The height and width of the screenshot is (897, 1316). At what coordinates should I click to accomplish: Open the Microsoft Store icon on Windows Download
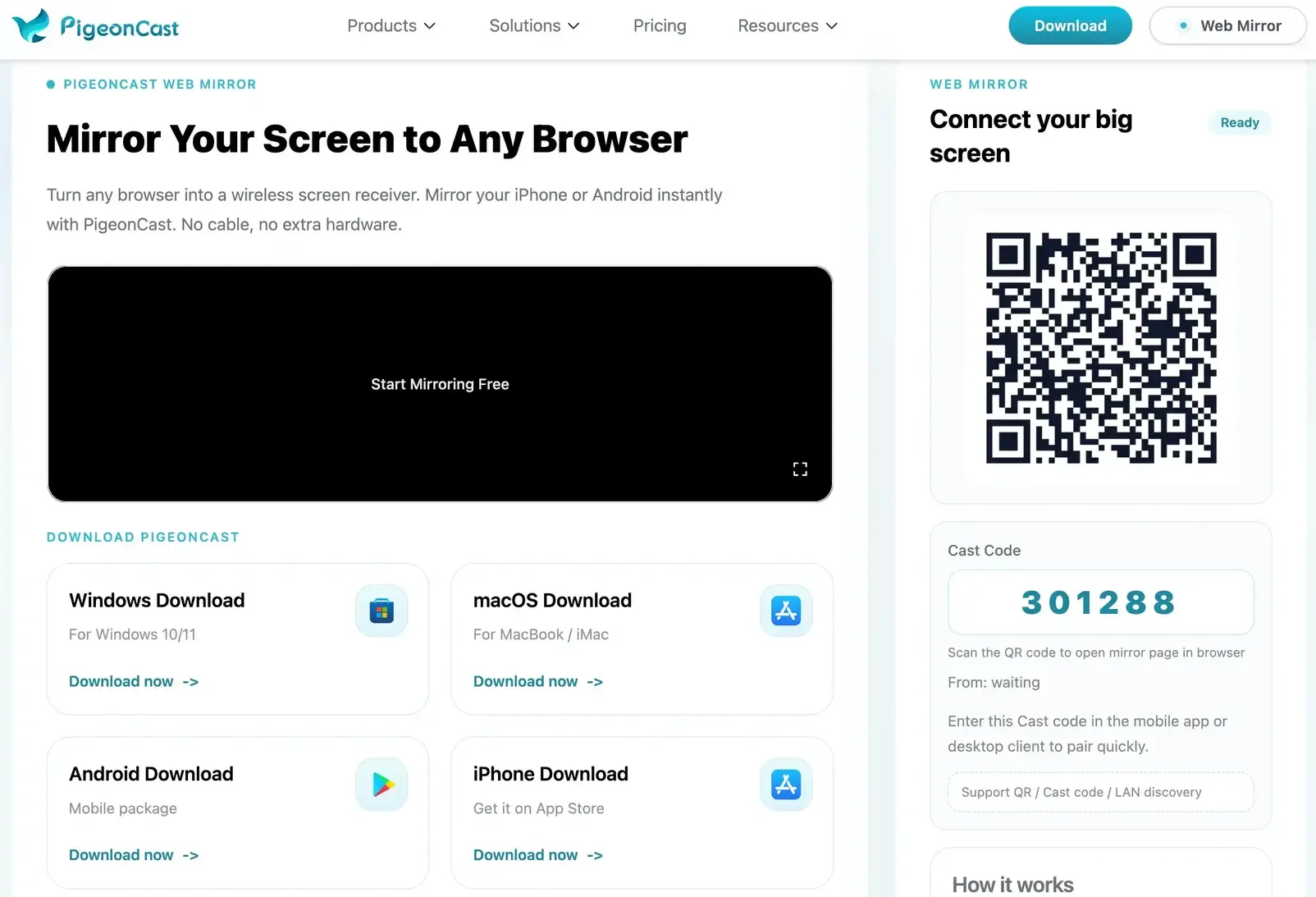(382, 611)
